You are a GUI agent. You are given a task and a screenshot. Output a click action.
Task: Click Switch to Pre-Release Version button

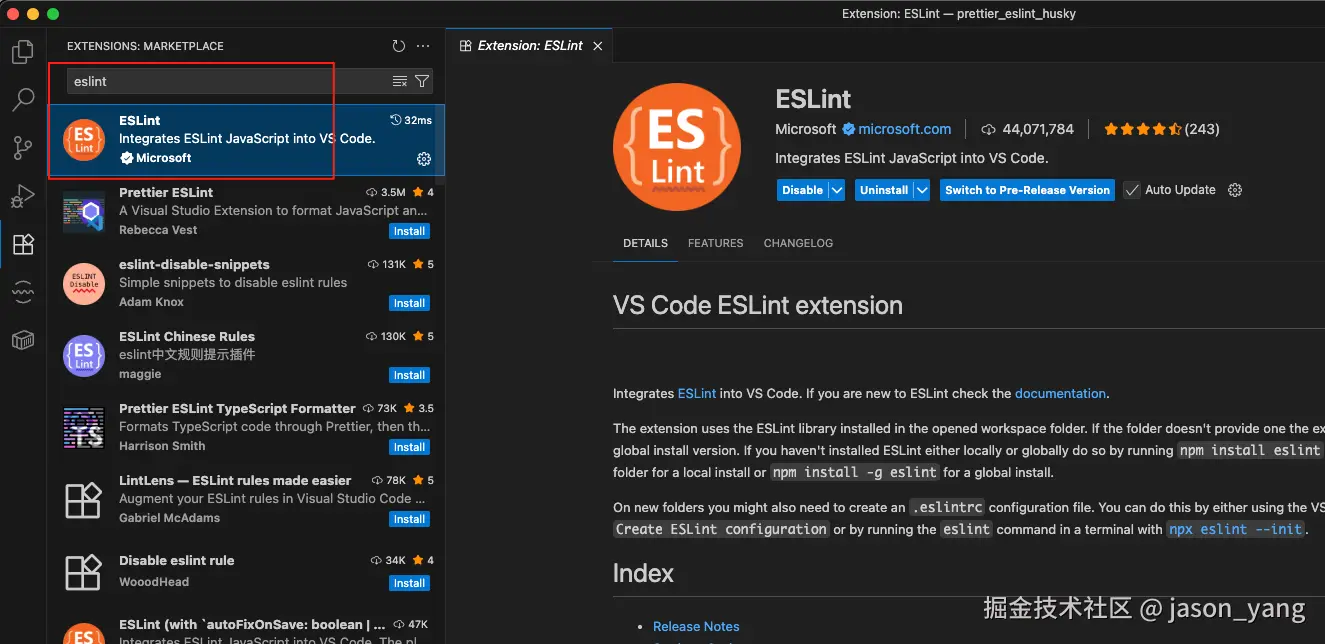tap(1027, 190)
